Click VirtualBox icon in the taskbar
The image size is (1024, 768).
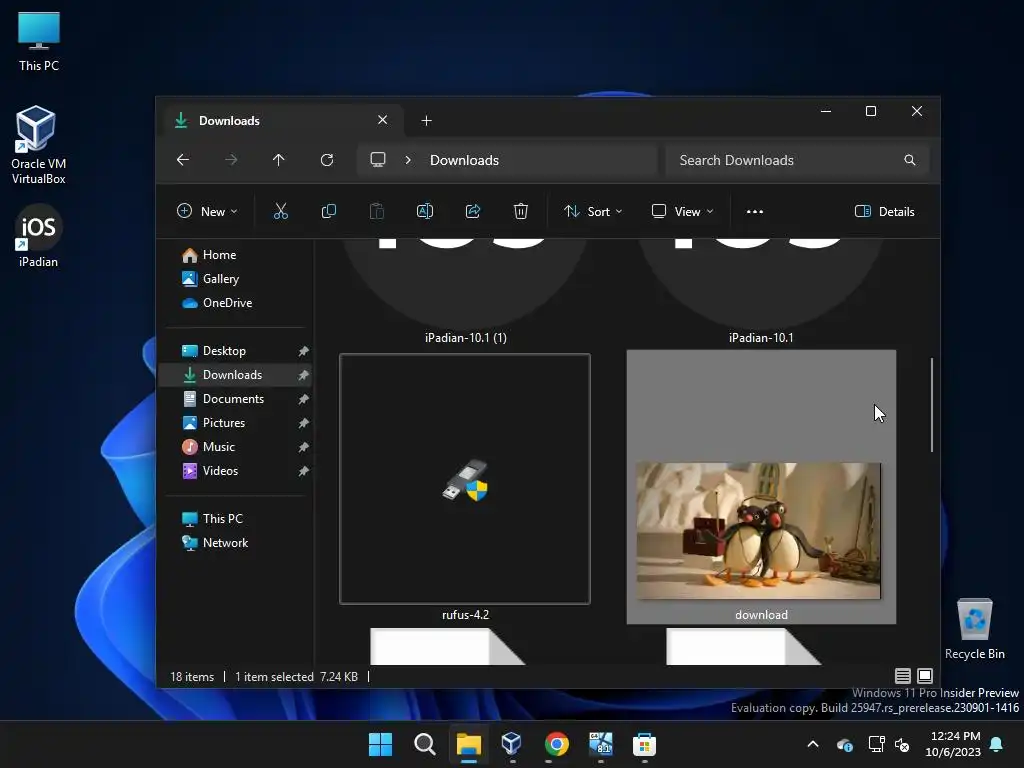(x=511, y=744)
